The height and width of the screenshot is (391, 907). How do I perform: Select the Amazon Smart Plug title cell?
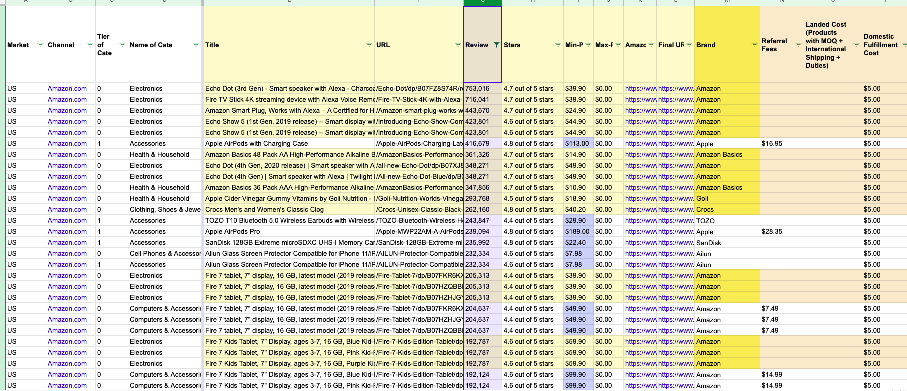click(x=289, y=110)
